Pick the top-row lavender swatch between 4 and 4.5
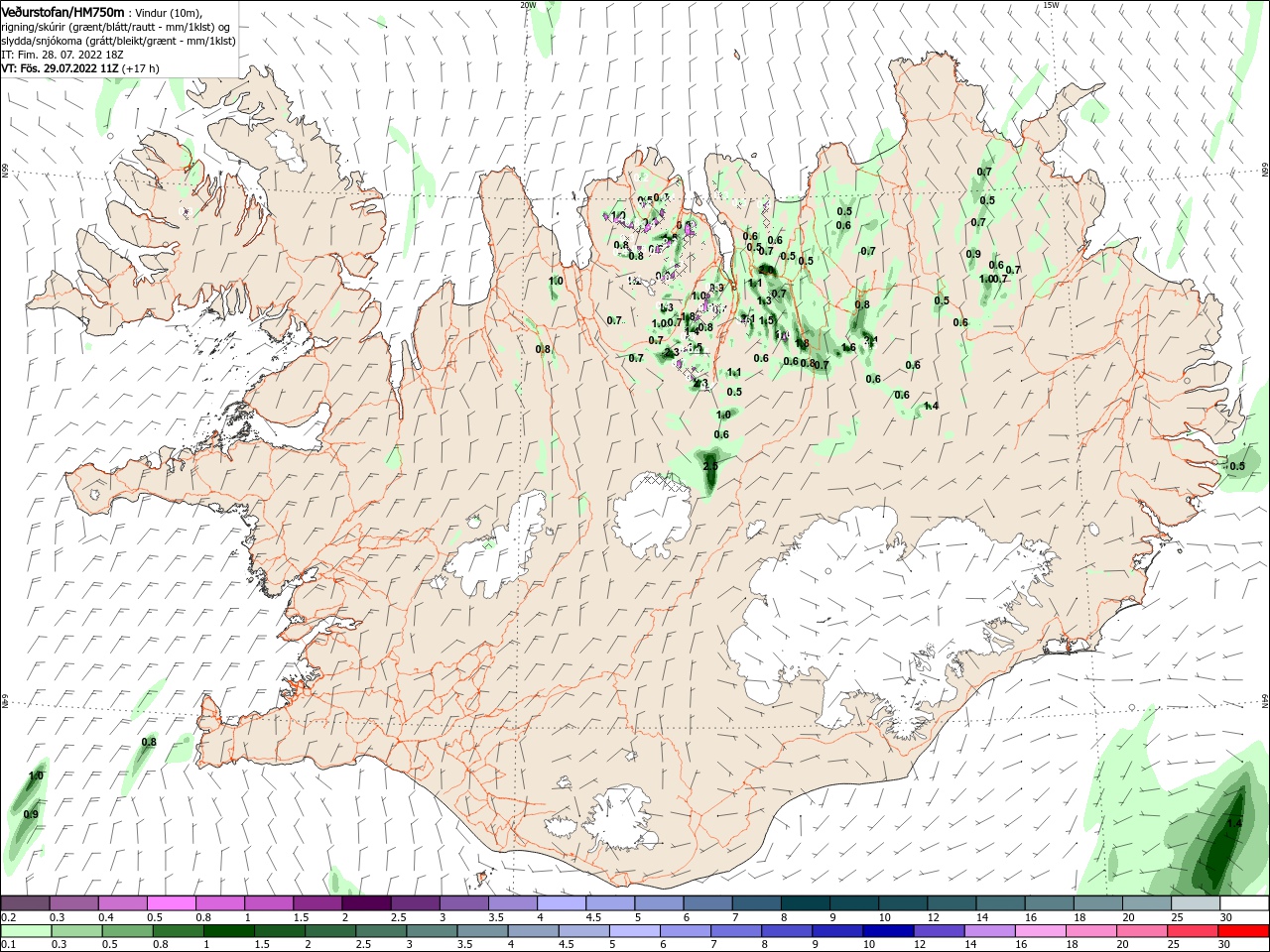 point(562,903)
